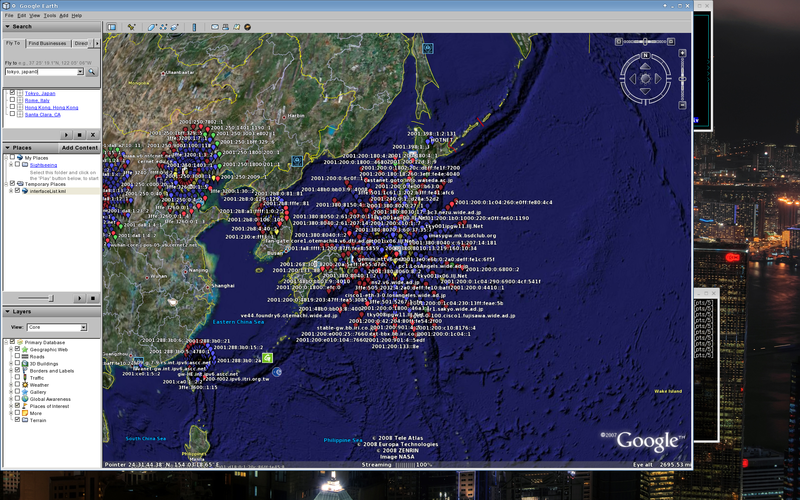Click the Add Polygon toolbar icon
The height and width of the screenshot is (500, 800).
152,27
